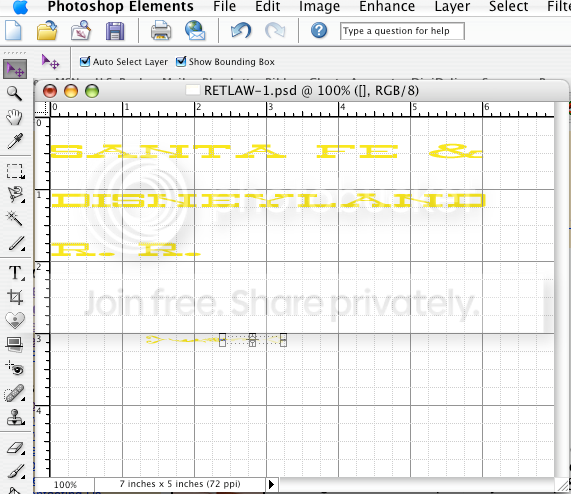Choose the Eyedropper tool
Screen dimensions: 571x494
click(x=15, y=141)
